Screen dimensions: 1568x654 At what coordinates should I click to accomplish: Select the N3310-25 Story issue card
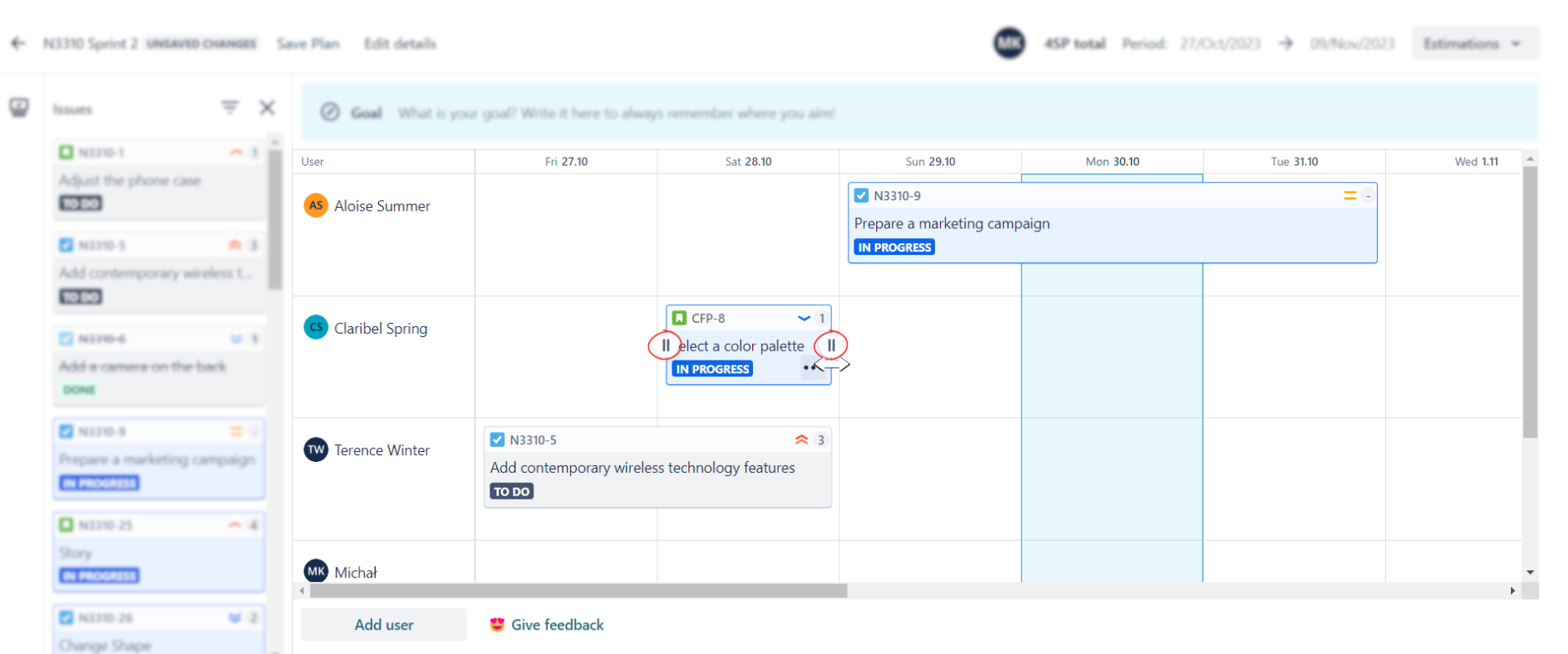tap(158, 552)
